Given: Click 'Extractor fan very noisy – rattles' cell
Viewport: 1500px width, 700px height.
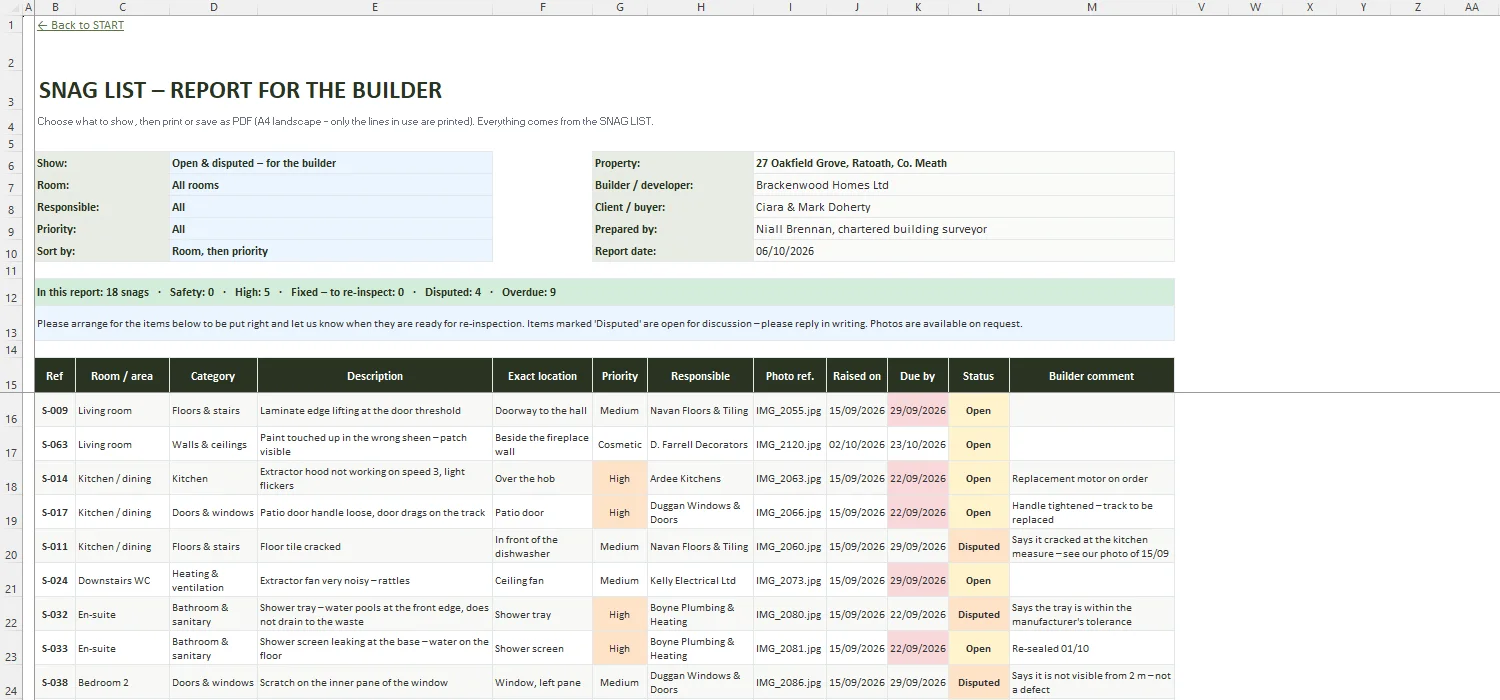Looking at the screenshot, I should point(375,580).
